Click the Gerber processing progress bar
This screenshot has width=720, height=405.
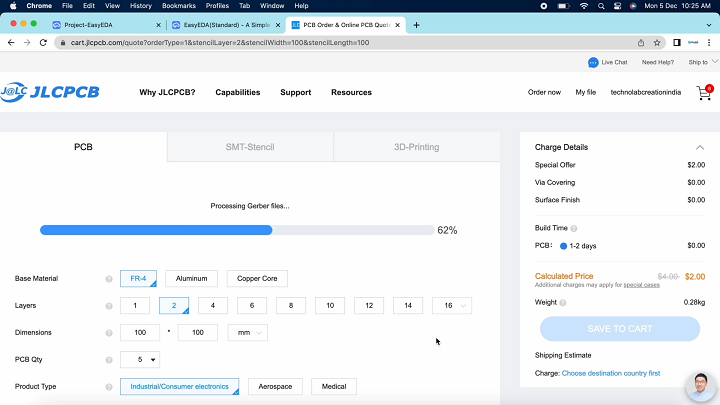coord(237,230)
